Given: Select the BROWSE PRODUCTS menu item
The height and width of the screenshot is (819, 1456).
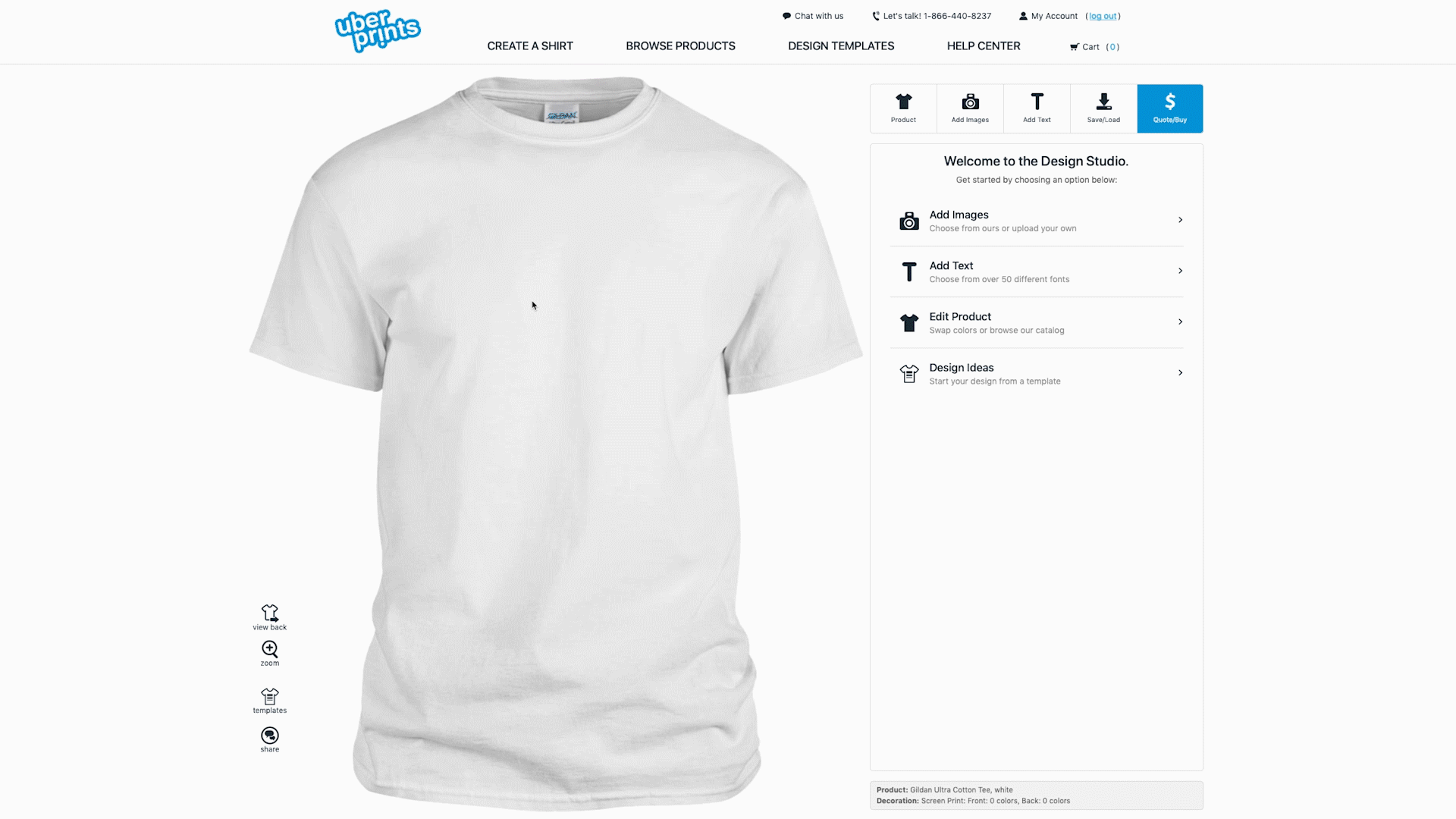Looking at the screenshot, I should tap(680, 46).
